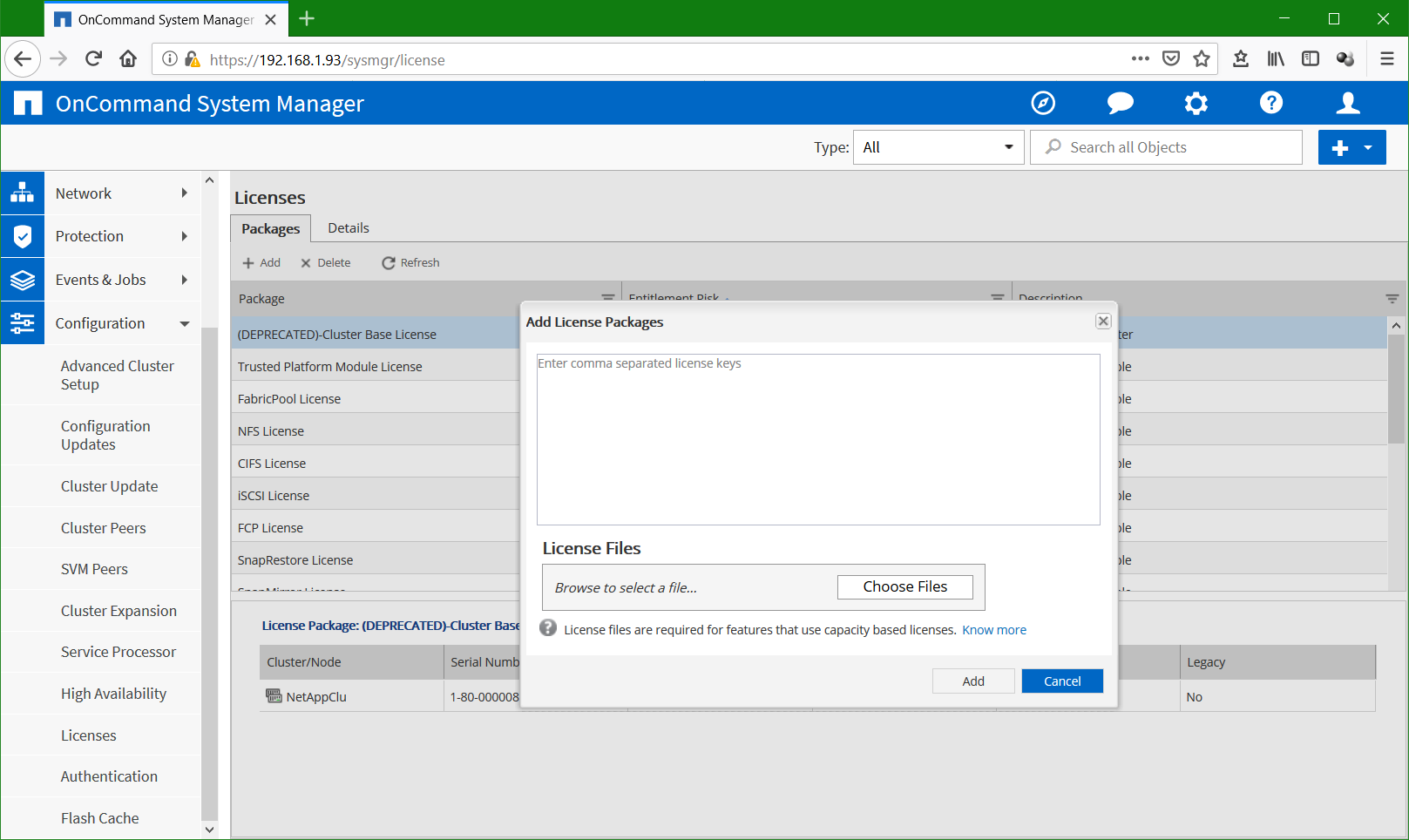Focus the Search all Objects field
Screen dimensions: 1409x840
(1166, 147)
